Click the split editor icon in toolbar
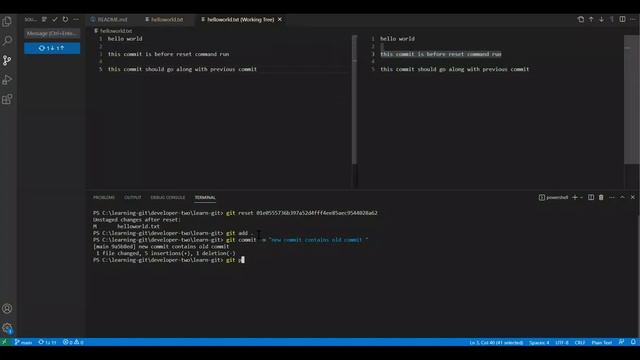 tap(622, 19)
